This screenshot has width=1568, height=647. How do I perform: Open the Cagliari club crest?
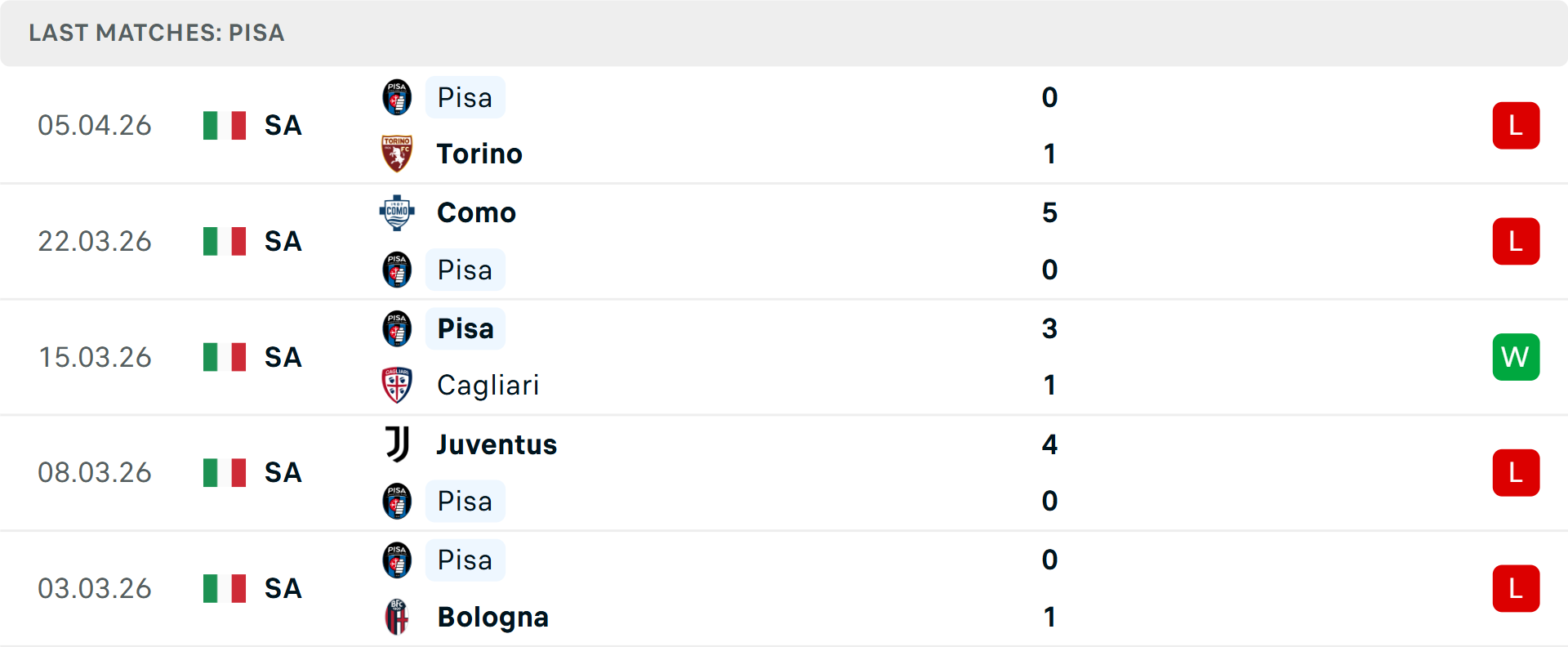[397, 385]
